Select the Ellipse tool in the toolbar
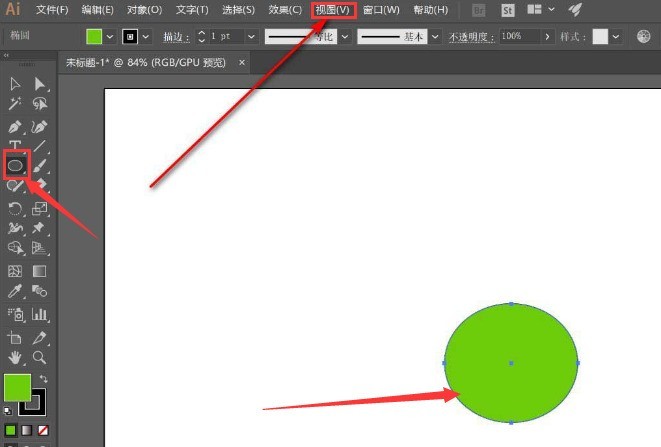Image resolution: width=661 pixels, height=447 pixels. [16, 165]
